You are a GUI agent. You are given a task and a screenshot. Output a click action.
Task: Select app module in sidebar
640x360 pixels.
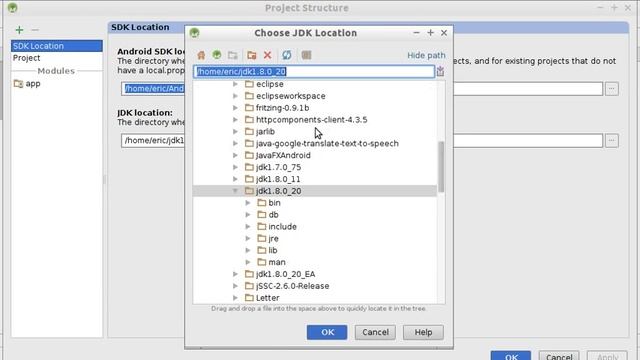click(33, 84)
